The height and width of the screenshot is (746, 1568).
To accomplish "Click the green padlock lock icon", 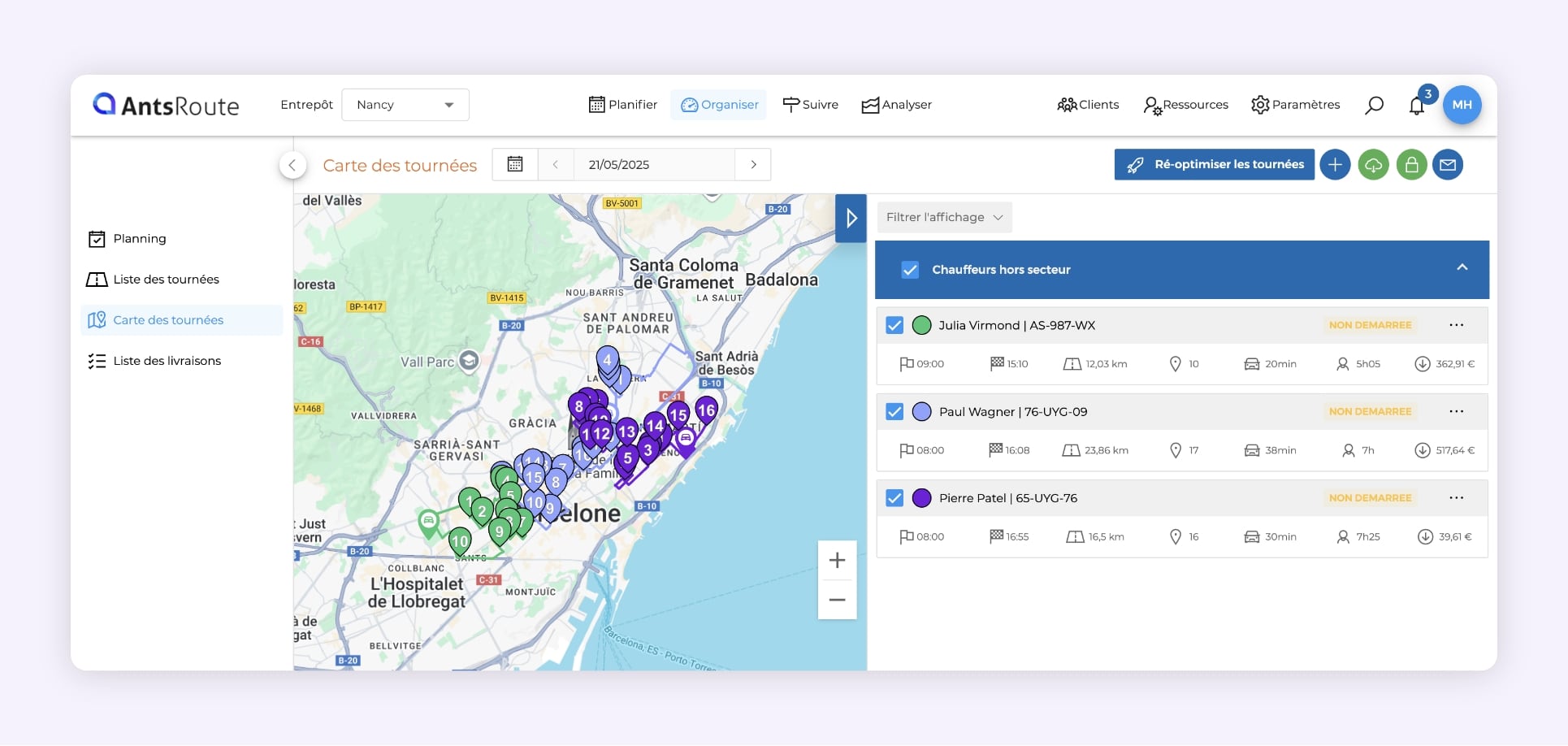I will (1411, 165).
